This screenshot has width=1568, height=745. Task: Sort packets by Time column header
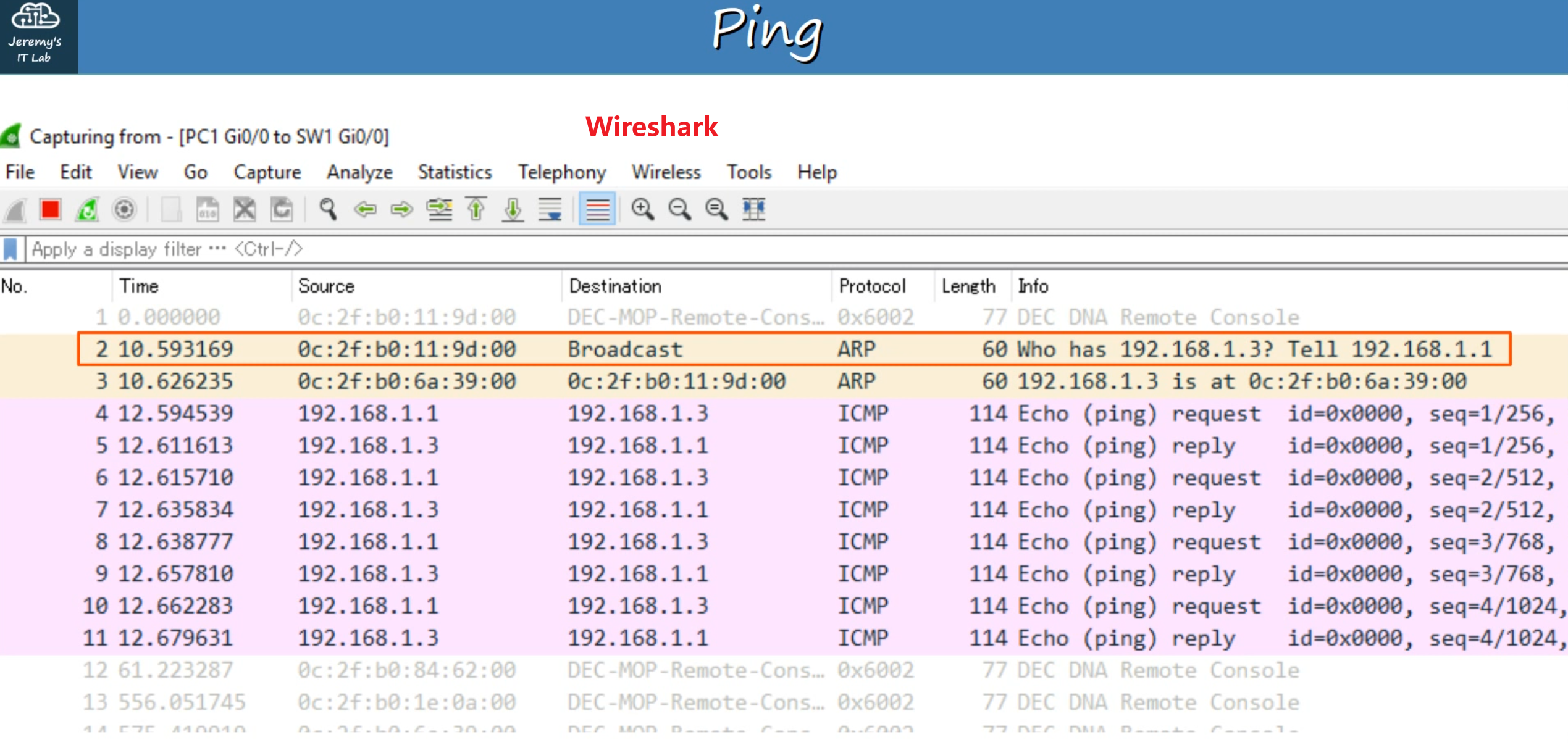(139, 286)
